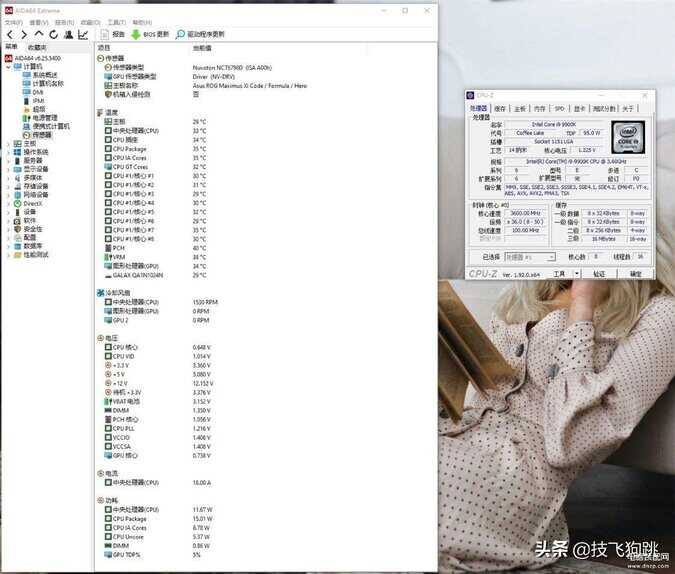
Task: Click the AIDA64 v6.25.3400 root node
Action: (x=37, y=58)
